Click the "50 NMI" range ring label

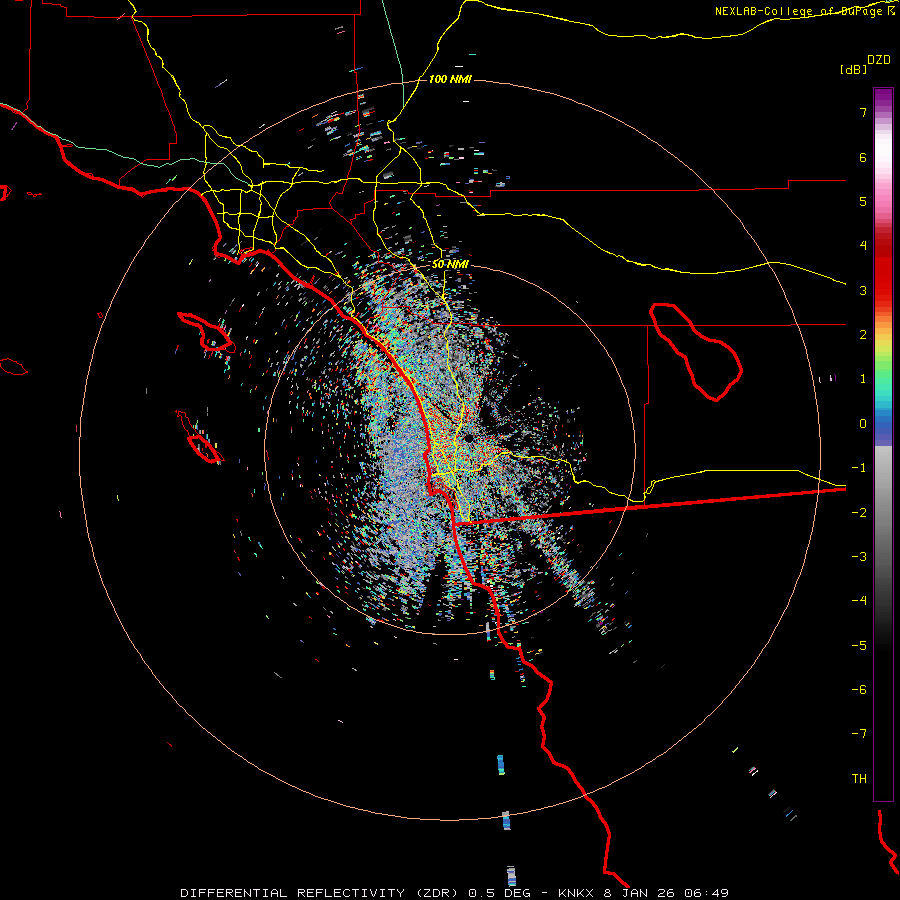450,265
